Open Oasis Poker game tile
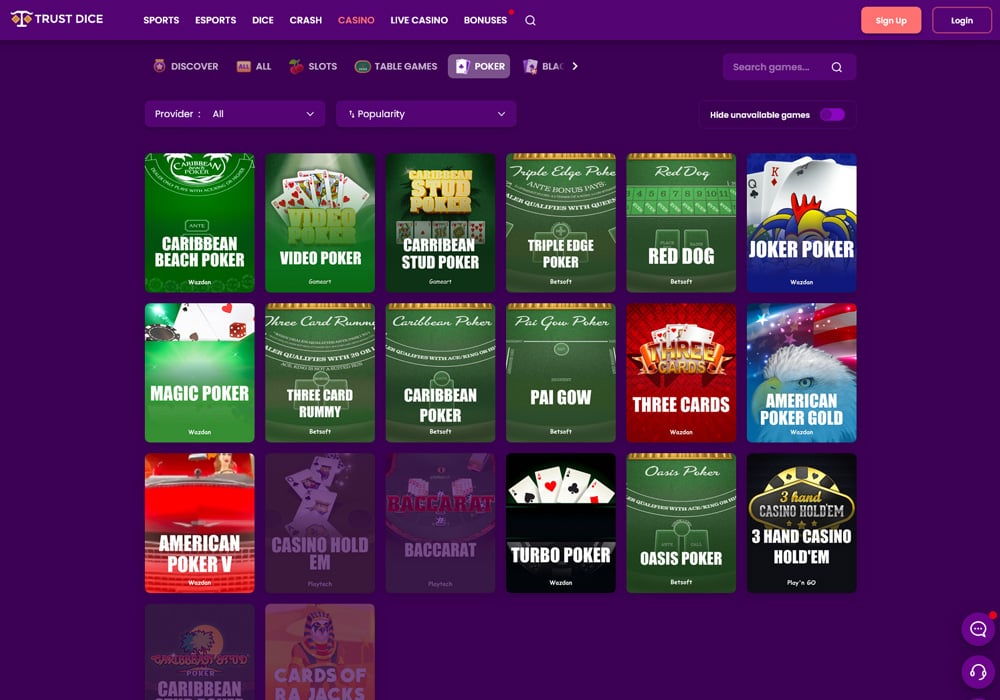 pos(681,523)
